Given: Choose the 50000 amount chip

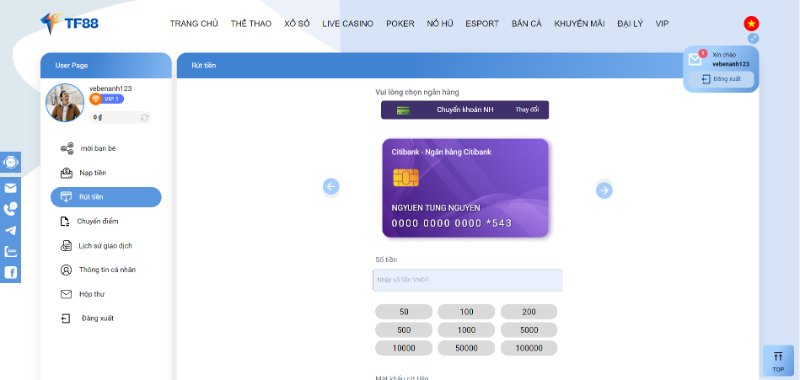Looking at the screenshot, I should point(466,348).
